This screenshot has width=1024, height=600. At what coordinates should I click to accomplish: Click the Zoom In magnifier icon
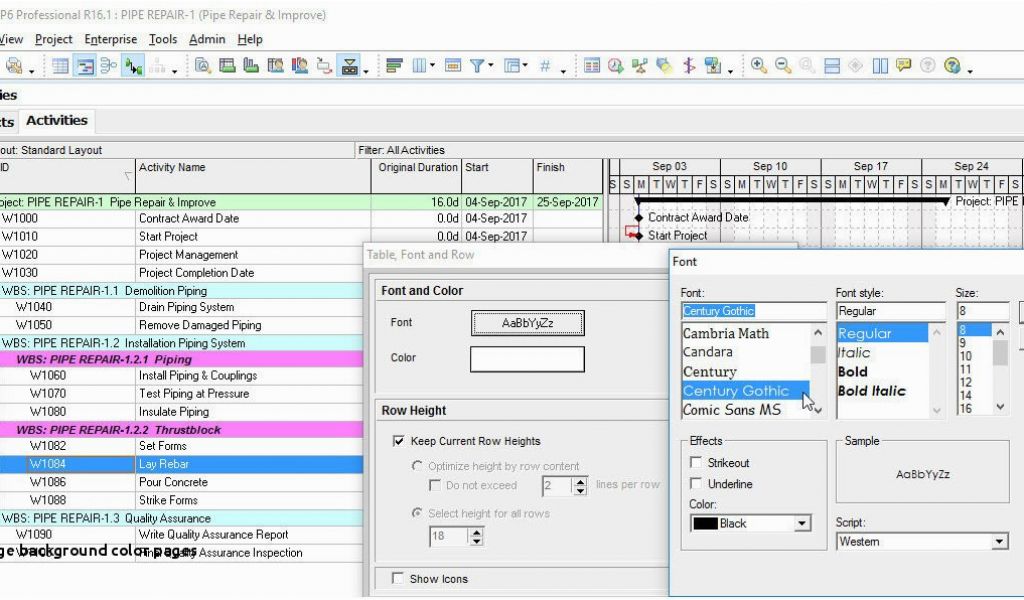[x=759, y=66]
